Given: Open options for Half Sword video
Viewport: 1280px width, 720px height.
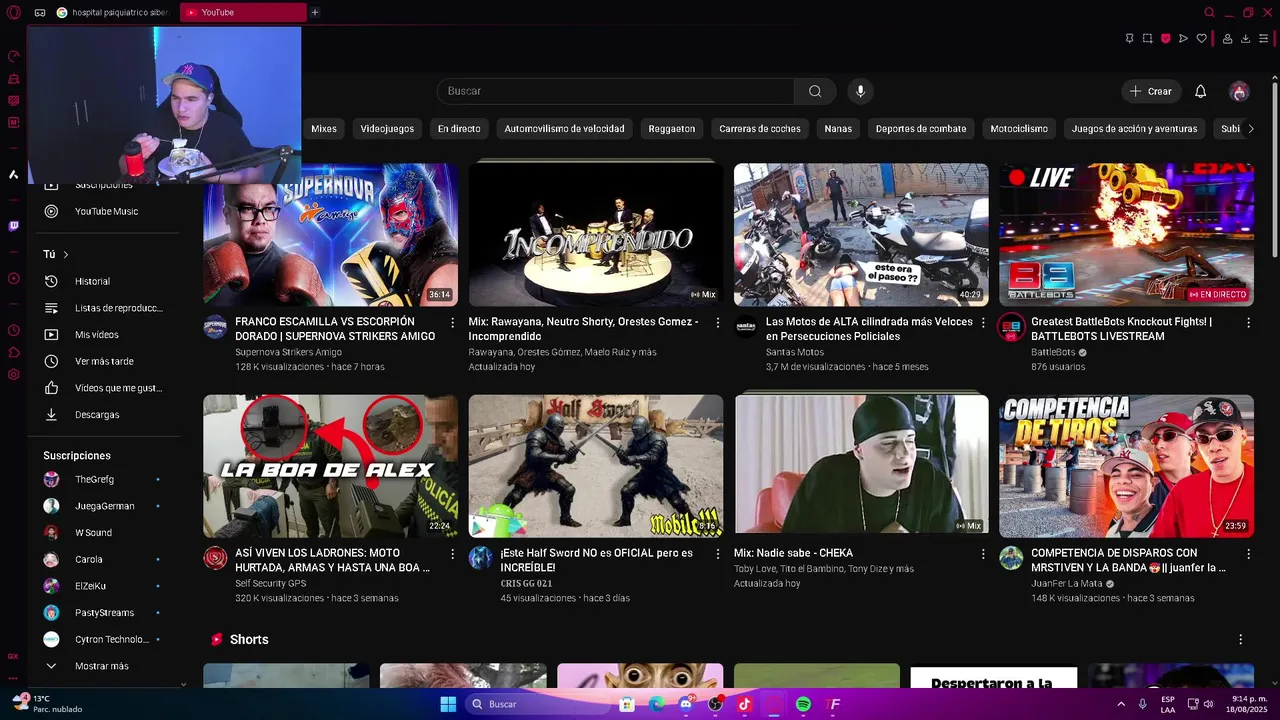Looking at the screenshot, I should coord(717,554).
